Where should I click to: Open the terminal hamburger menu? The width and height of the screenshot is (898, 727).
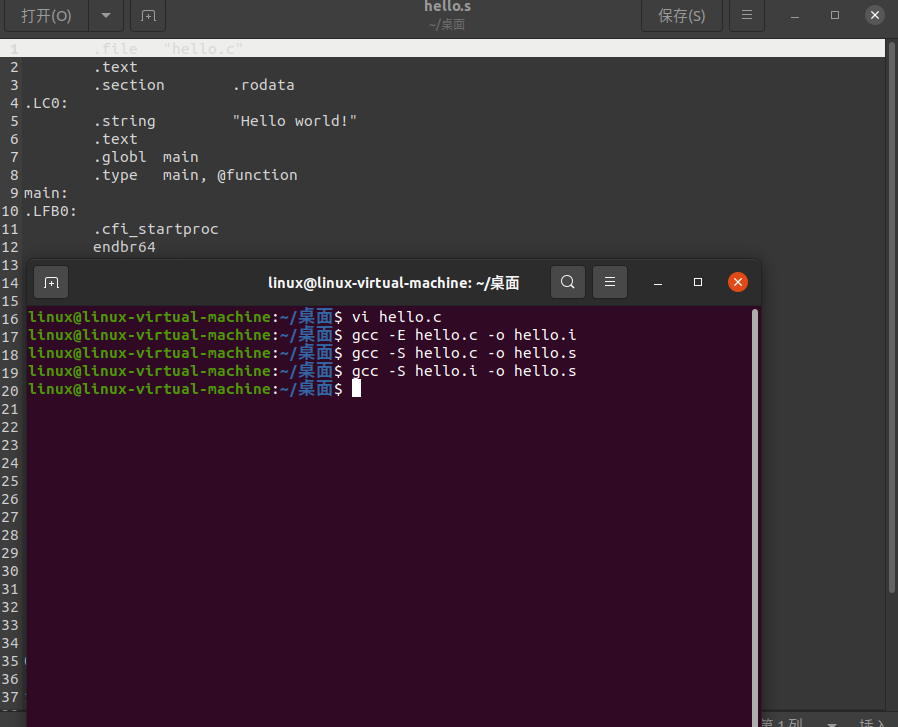(x=610, y=282)
